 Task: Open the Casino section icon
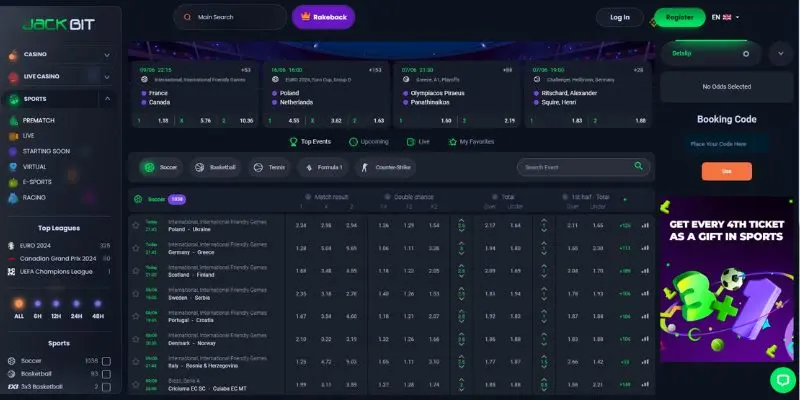click(13, 55)
